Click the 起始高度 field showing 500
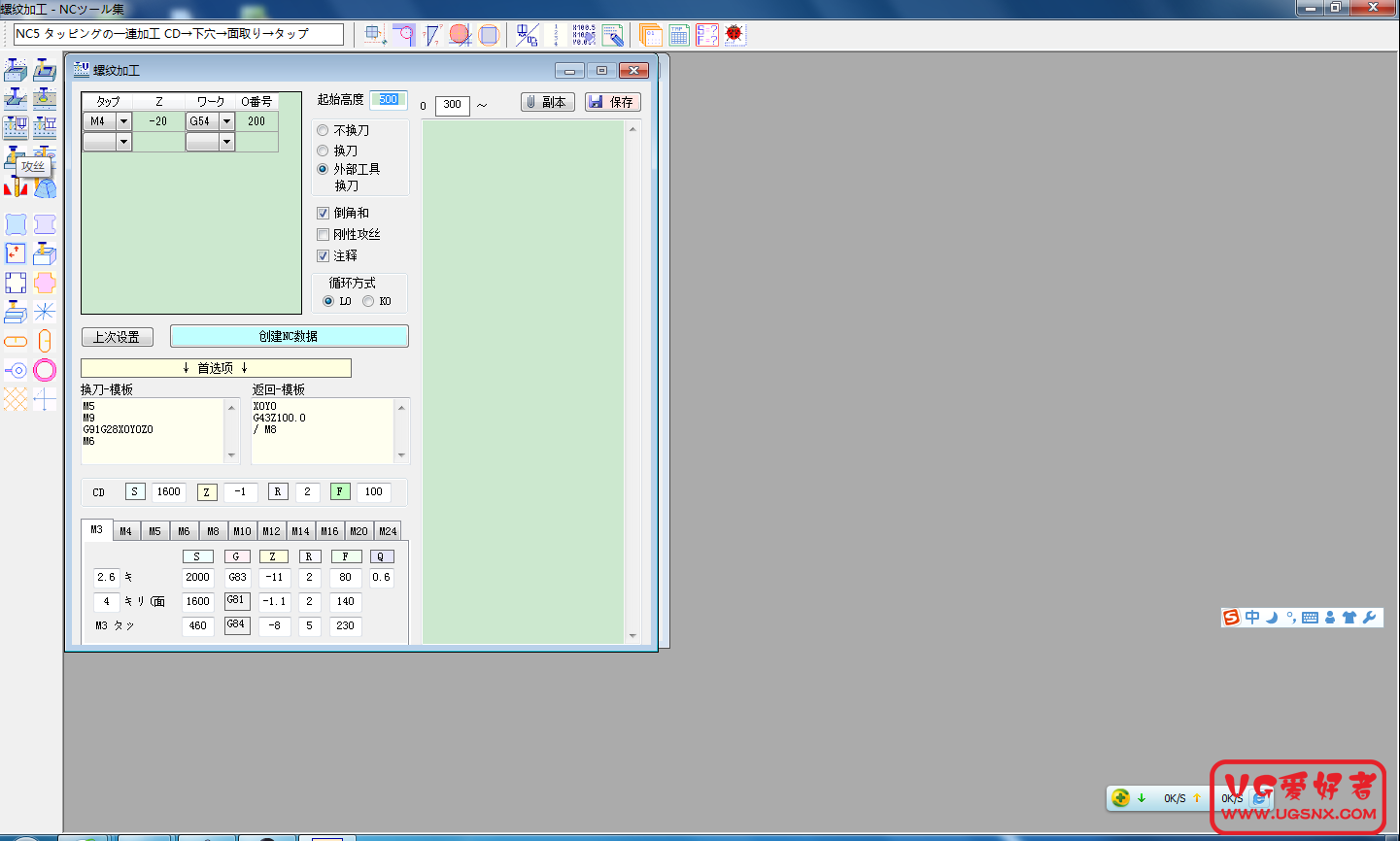This screenshot has width=1400, height=841. point(388,100)
